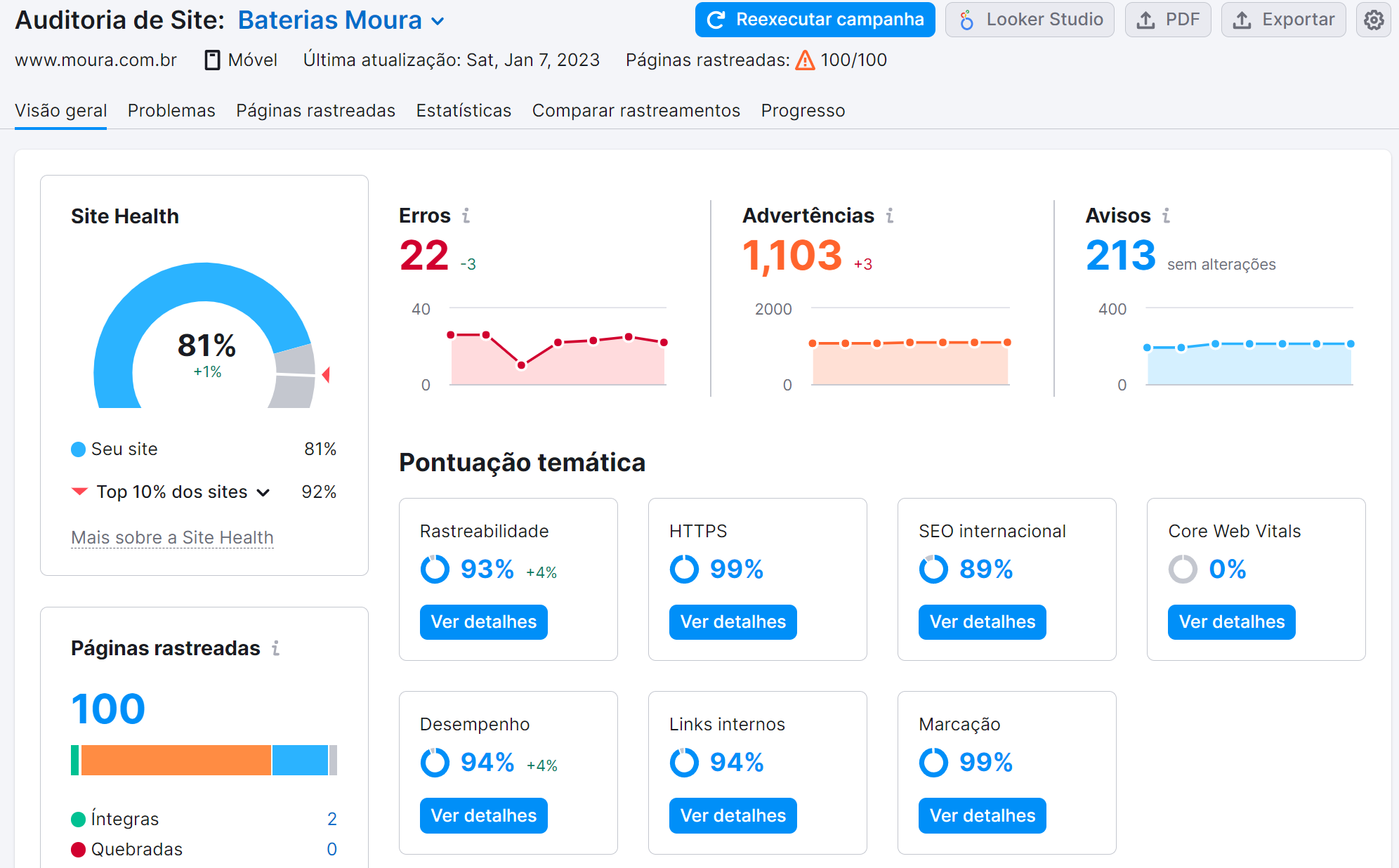
Task: Click the red benchmark marker on gauge
Action: pos(326,375)
